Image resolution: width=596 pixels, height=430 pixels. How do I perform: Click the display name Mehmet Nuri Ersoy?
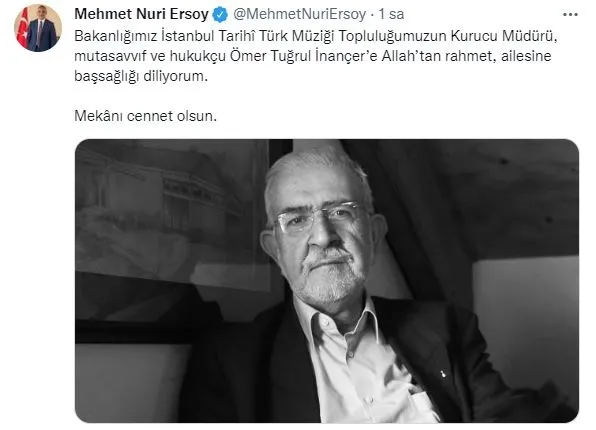(x=141, y=14)
